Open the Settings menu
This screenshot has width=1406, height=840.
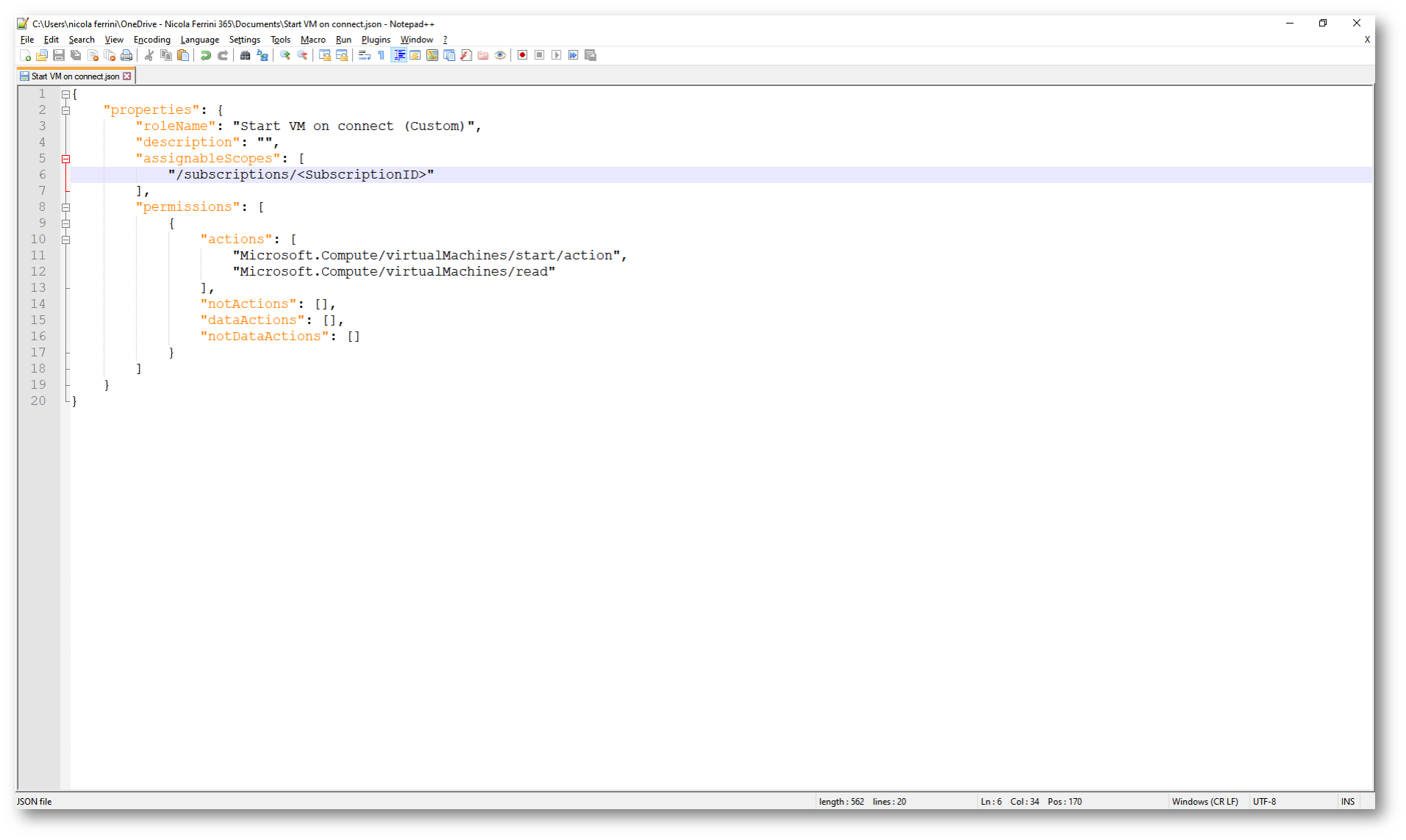245,40
